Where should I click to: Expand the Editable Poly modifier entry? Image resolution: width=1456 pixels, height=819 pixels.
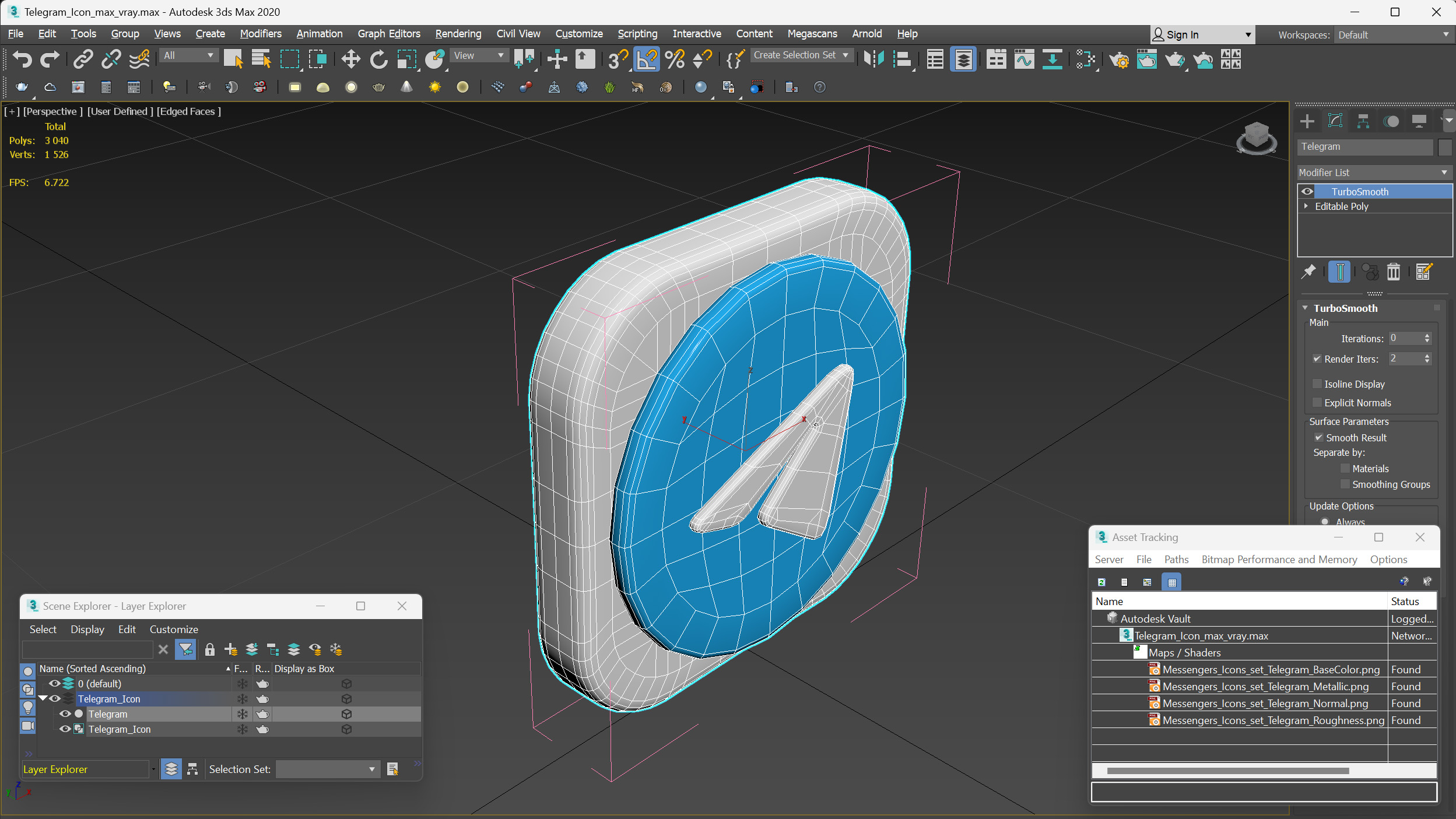(1306, 206)
